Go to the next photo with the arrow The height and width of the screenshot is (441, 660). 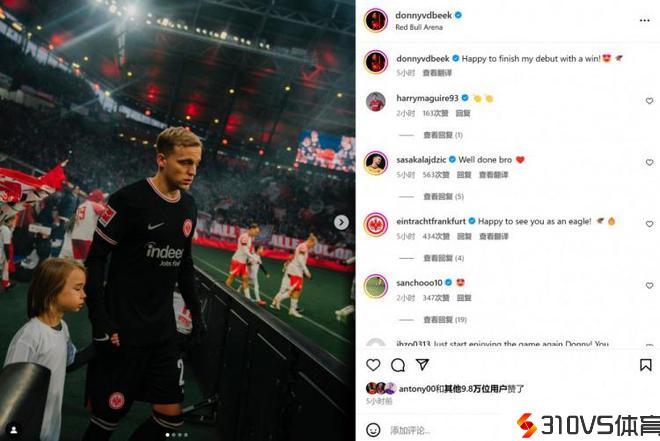pos(341,222)
